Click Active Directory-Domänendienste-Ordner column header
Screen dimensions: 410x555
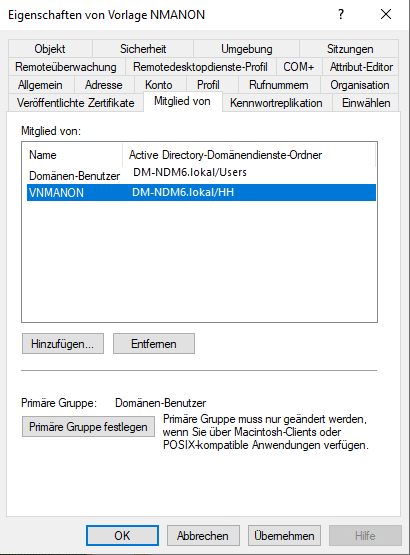(249, 155)
